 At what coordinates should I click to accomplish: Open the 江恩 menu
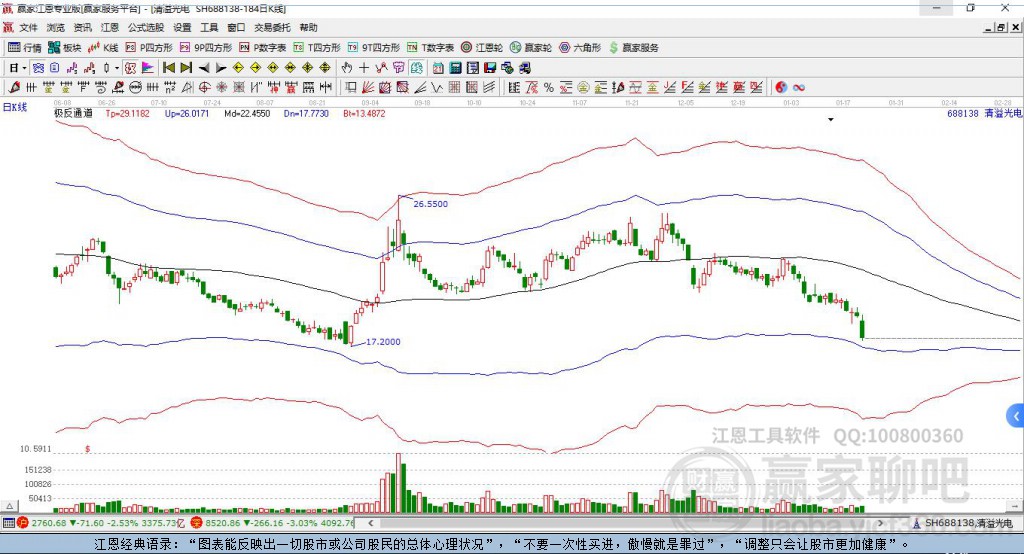pyautogui.click(x=110, y=27)
